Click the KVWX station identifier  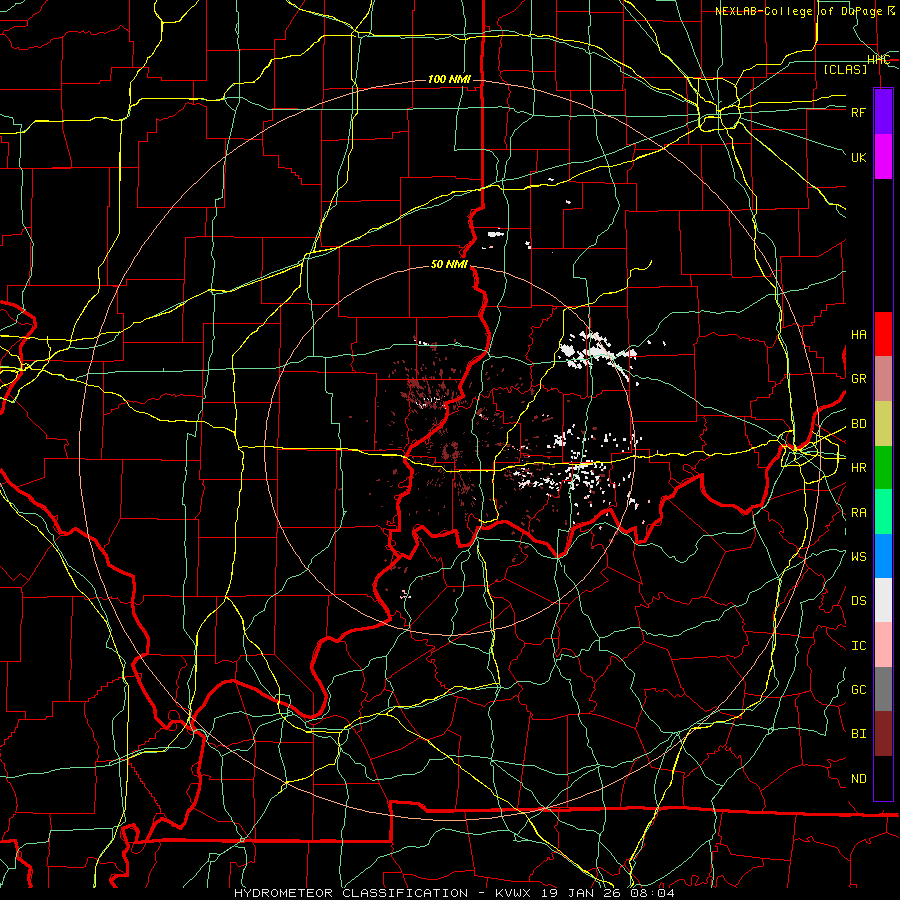511,893
